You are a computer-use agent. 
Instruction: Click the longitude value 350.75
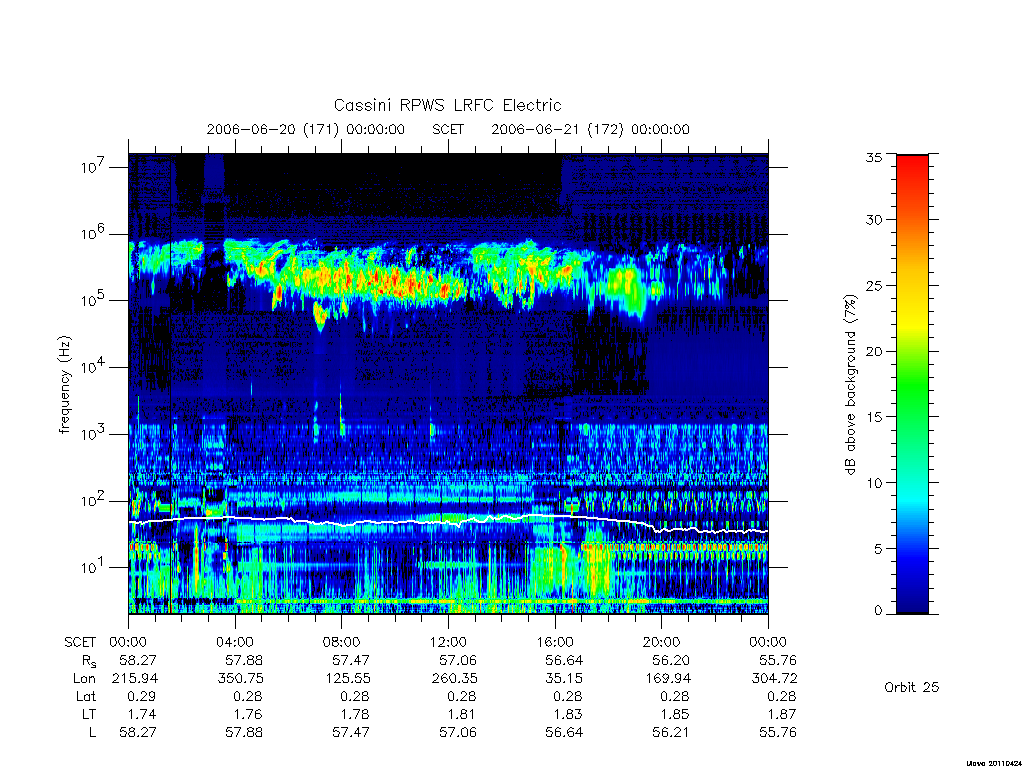click(241, 679)
